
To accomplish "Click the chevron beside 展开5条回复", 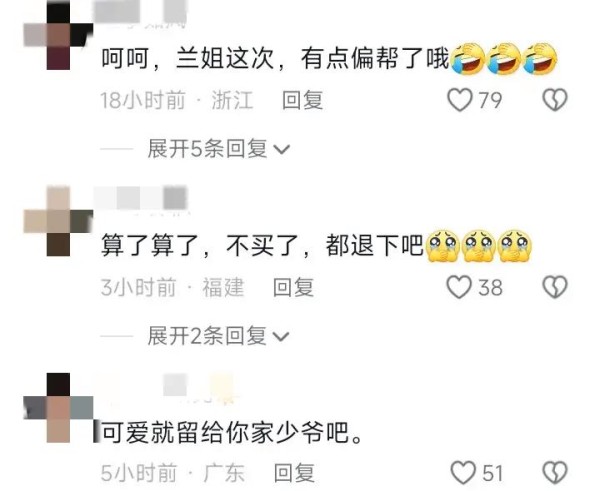I will [282, 149].
